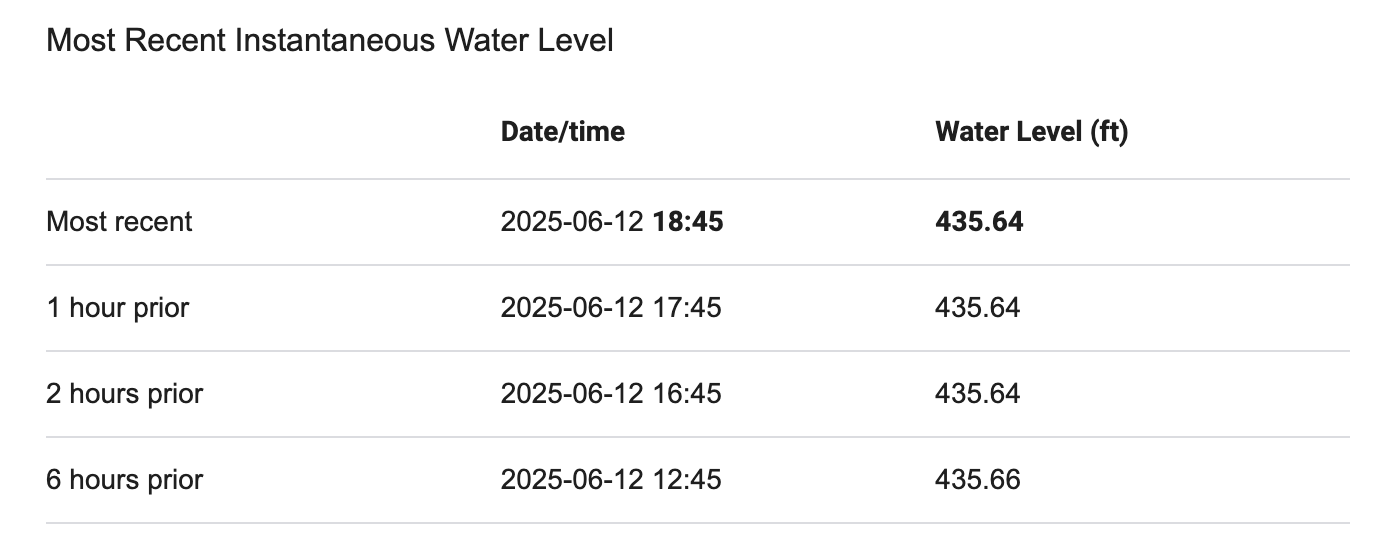The image size is (1398, 552).
Task: Click the word 'prior' in the 6 hours row
Action: (x=175, y=479)
